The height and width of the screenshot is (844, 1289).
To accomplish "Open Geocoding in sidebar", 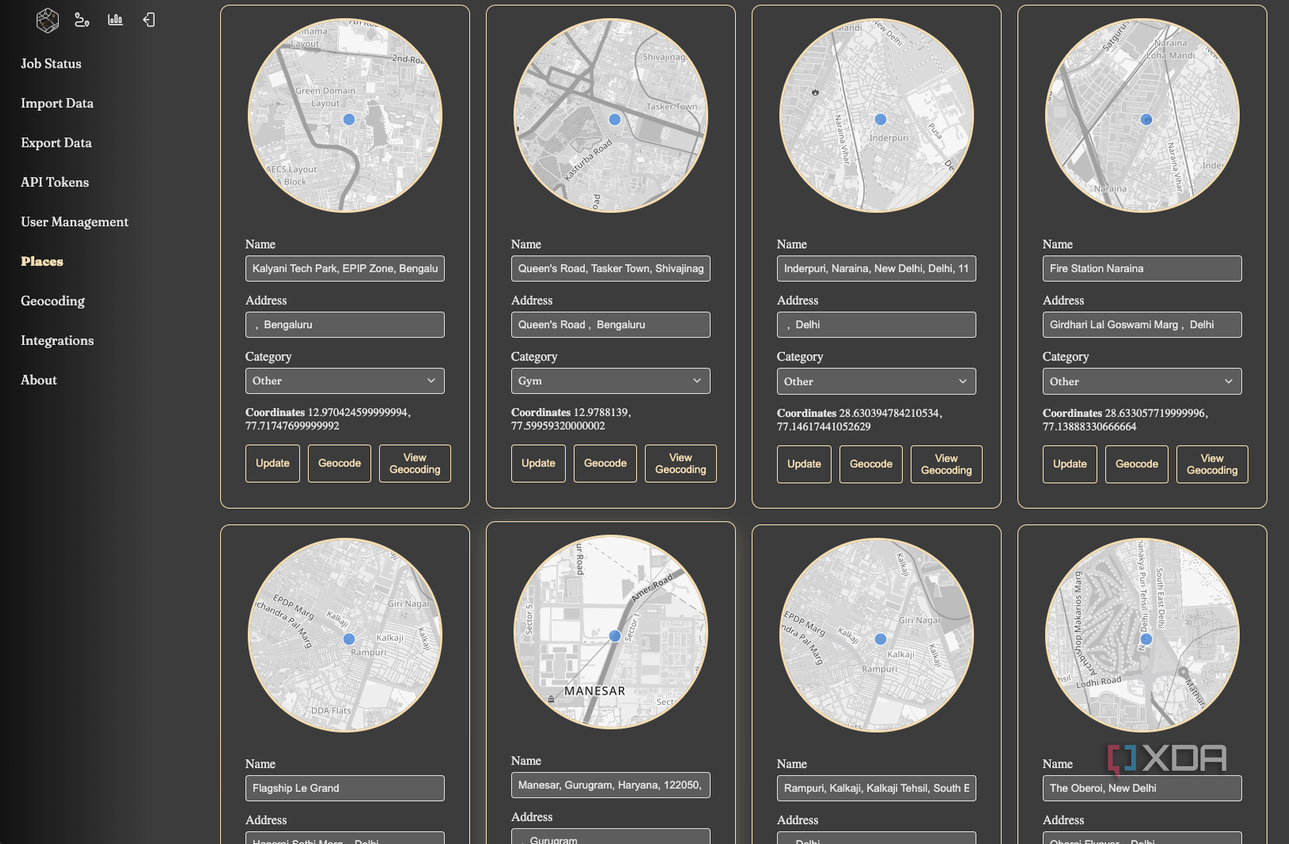I will pyautogui.click(x=53, y=301).
